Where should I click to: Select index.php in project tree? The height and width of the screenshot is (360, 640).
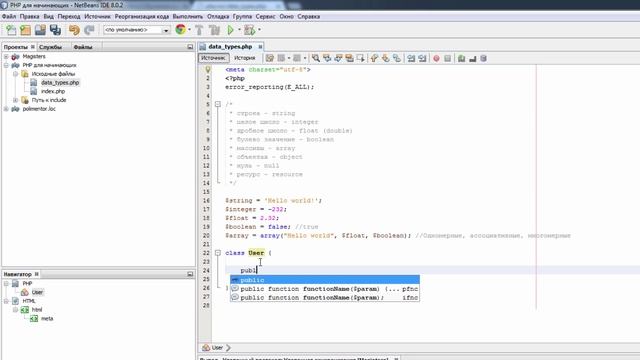pyautogui.click(x=53, y=91)
